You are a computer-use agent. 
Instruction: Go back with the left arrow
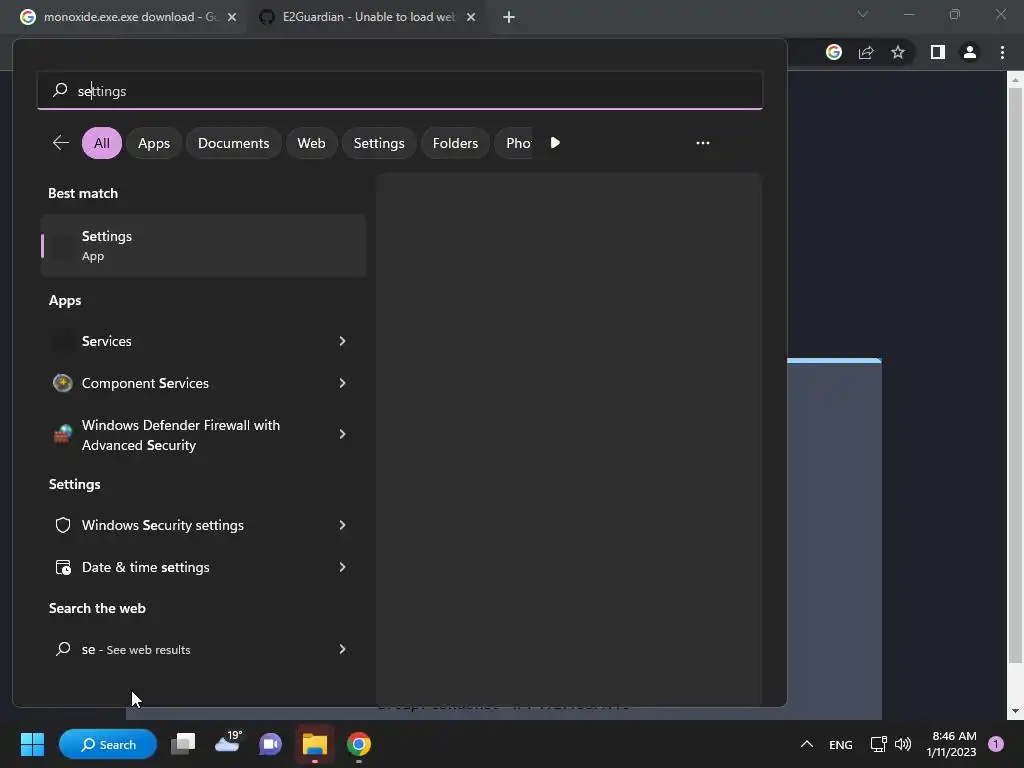point(61,142)
